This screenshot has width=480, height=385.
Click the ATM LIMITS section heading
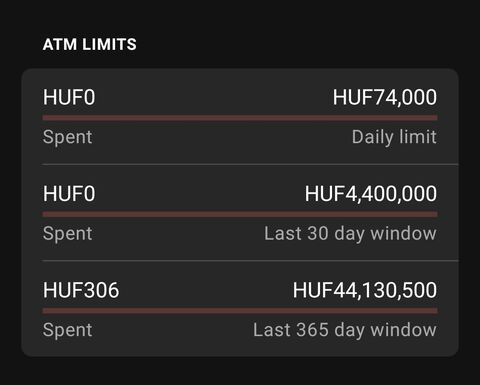90,44
